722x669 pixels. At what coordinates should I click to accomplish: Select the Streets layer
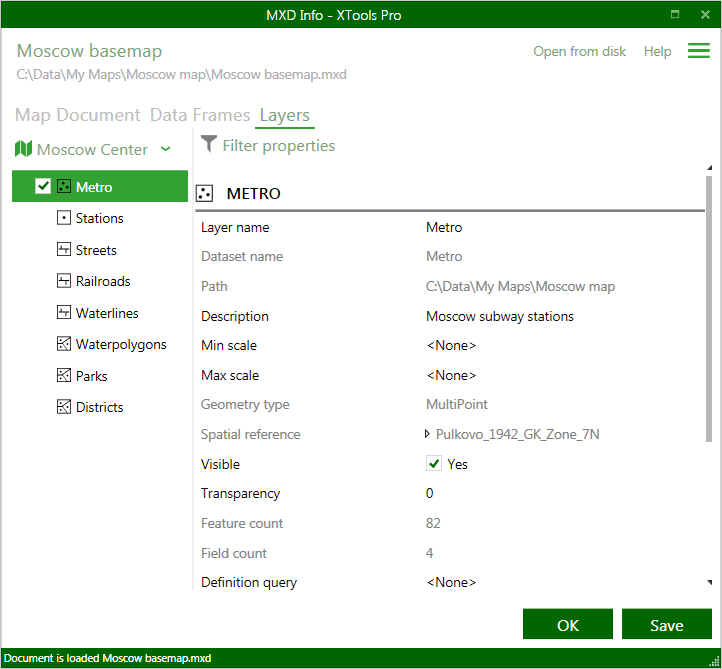pos(96,250)
